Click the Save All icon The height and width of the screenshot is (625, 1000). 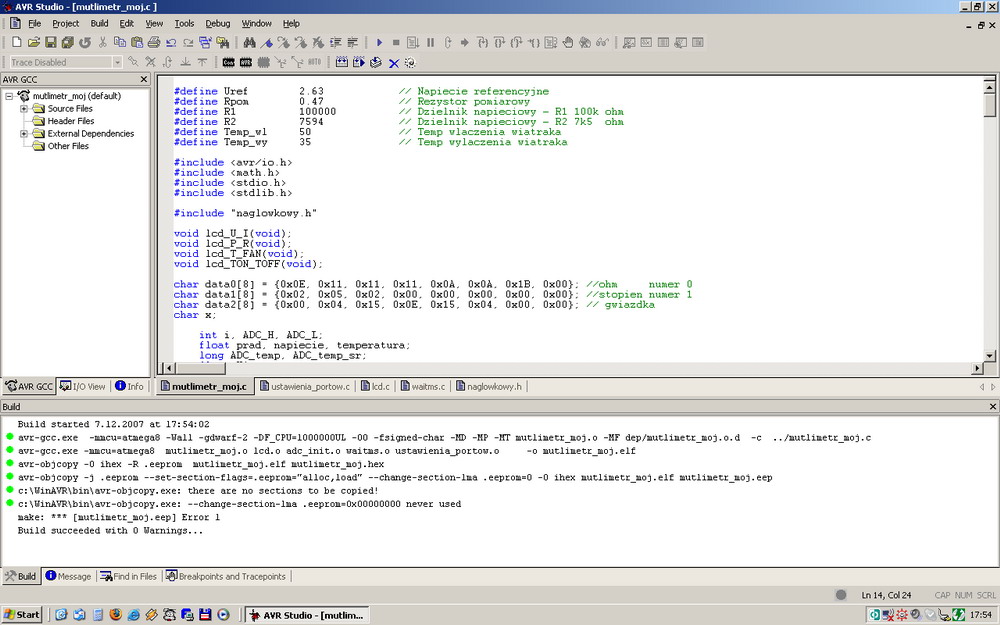point(68,43)
